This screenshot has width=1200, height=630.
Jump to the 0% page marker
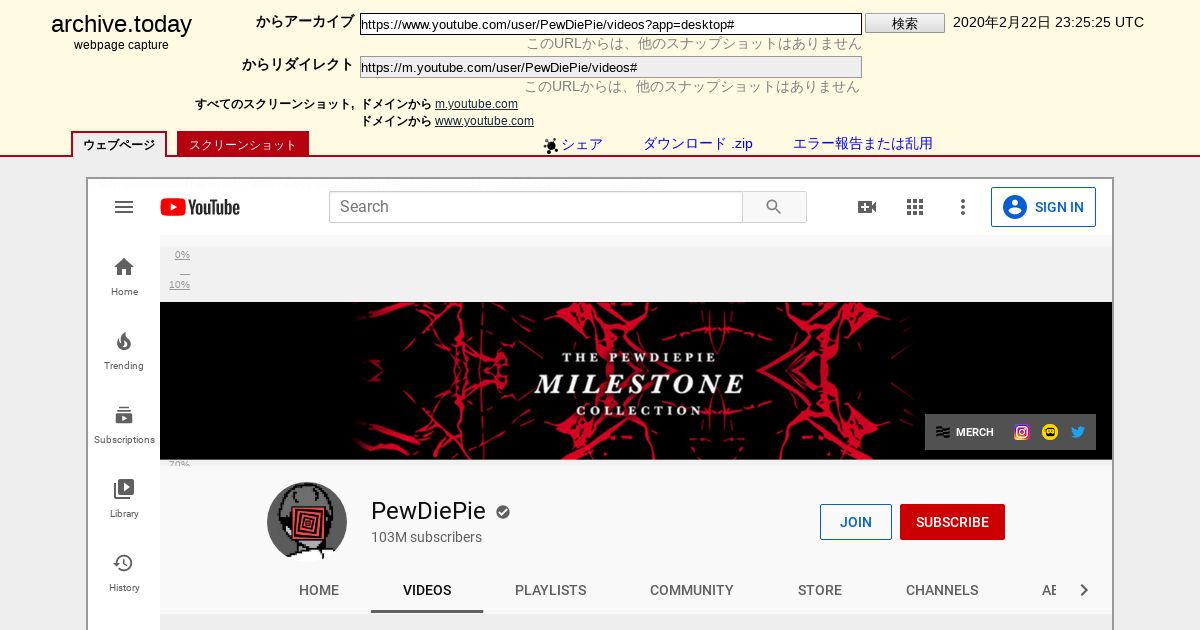pyautogui.click(x=182, y=255)
